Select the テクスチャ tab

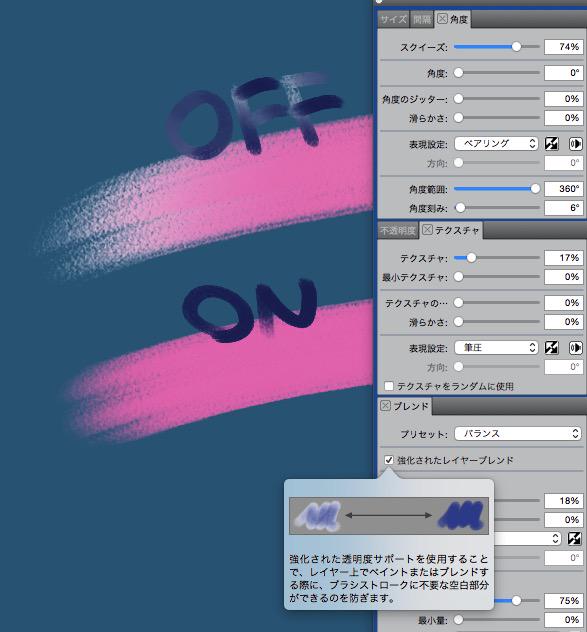point(457,230)
